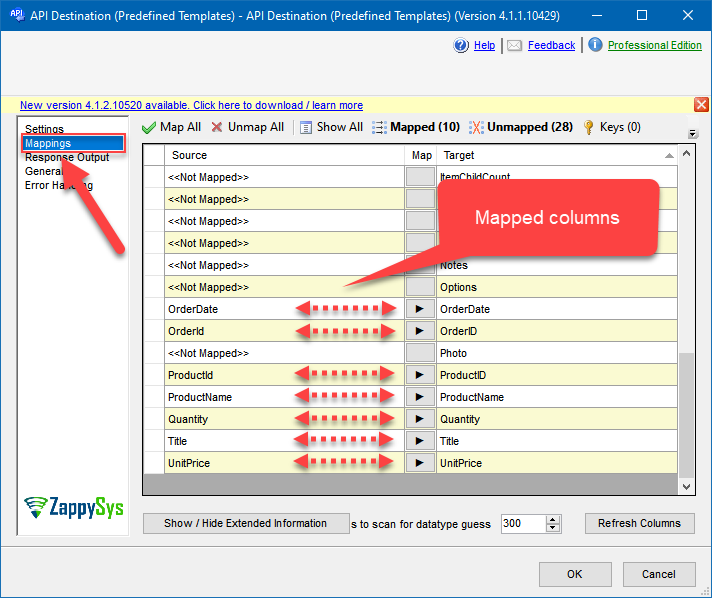Click rows to scan input field
Screen dimensions: 712x598
pyautogui.click(x=523, y=524)
